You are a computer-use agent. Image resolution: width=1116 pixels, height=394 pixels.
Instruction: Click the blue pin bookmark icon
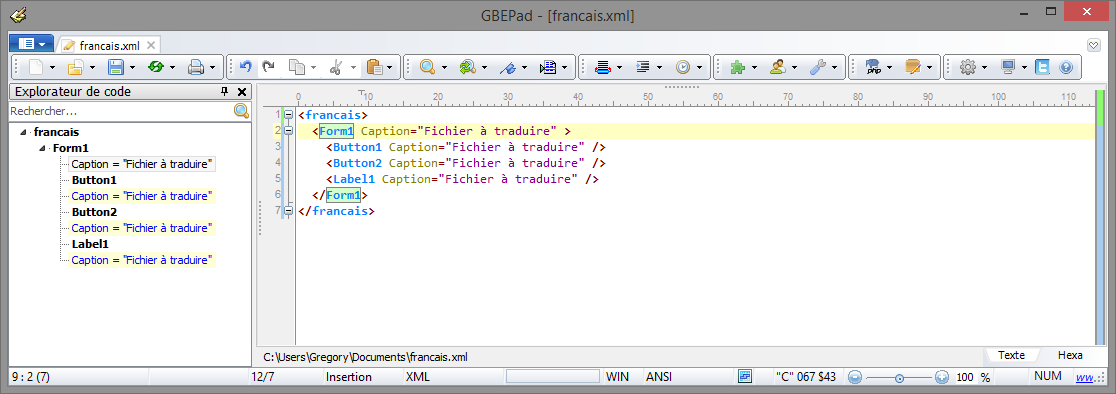pos(507,68)
